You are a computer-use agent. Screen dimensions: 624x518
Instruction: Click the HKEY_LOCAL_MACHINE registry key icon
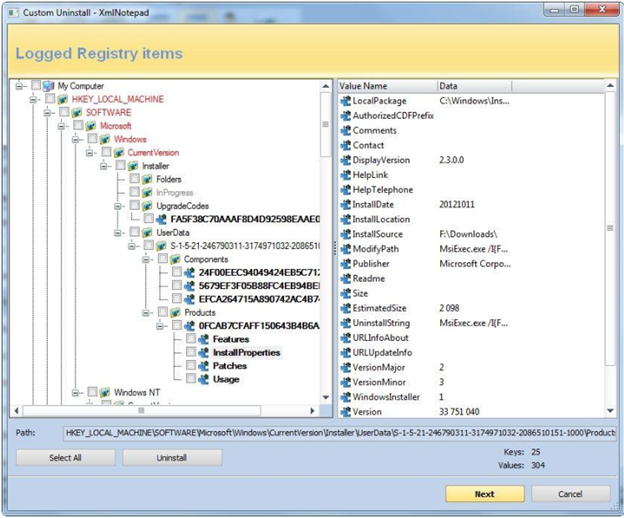[63, 100]
